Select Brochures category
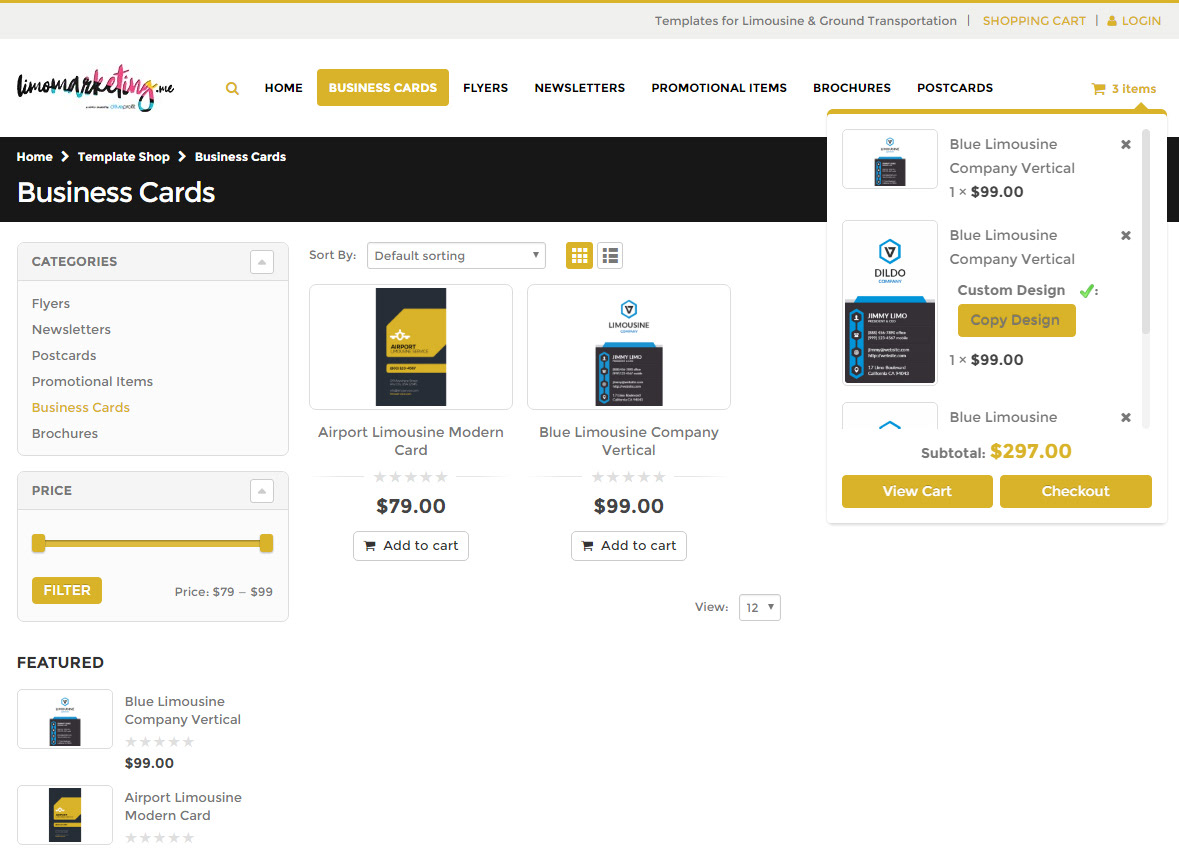This screenshot has width=1179, height=850. point(65,433)
